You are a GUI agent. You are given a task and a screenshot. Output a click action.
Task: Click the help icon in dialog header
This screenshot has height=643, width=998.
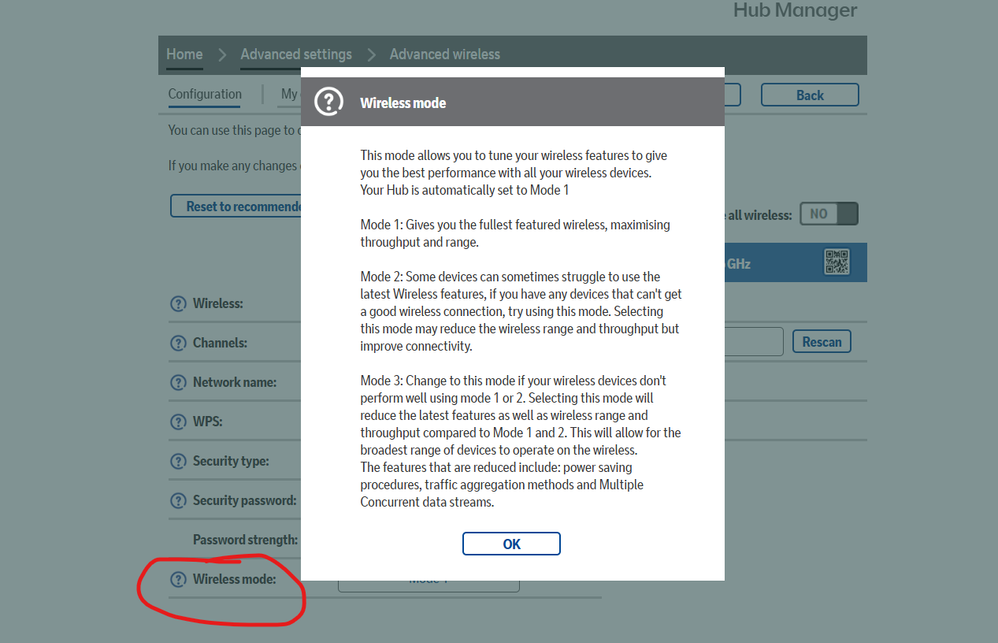329,102
